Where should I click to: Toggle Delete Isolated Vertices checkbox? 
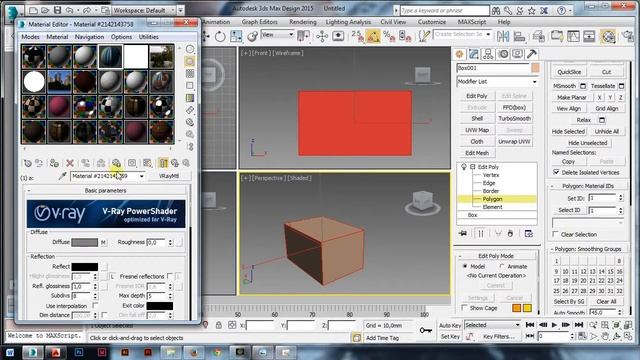point(556,172)
